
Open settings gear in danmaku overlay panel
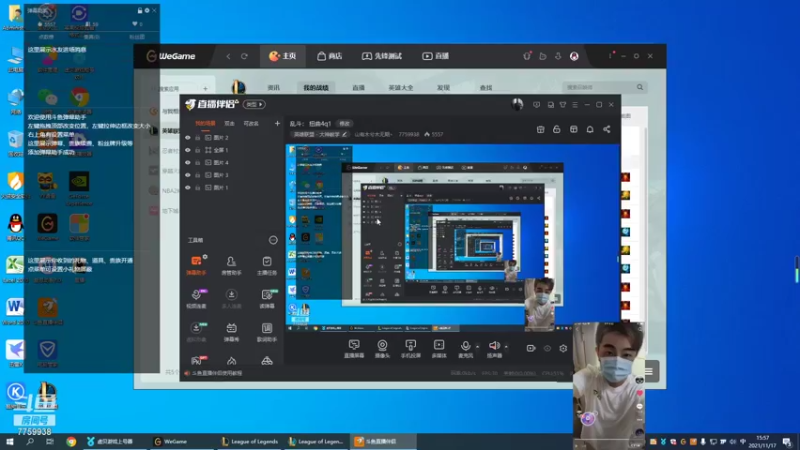pyautogui.click(x=147, y=10)
